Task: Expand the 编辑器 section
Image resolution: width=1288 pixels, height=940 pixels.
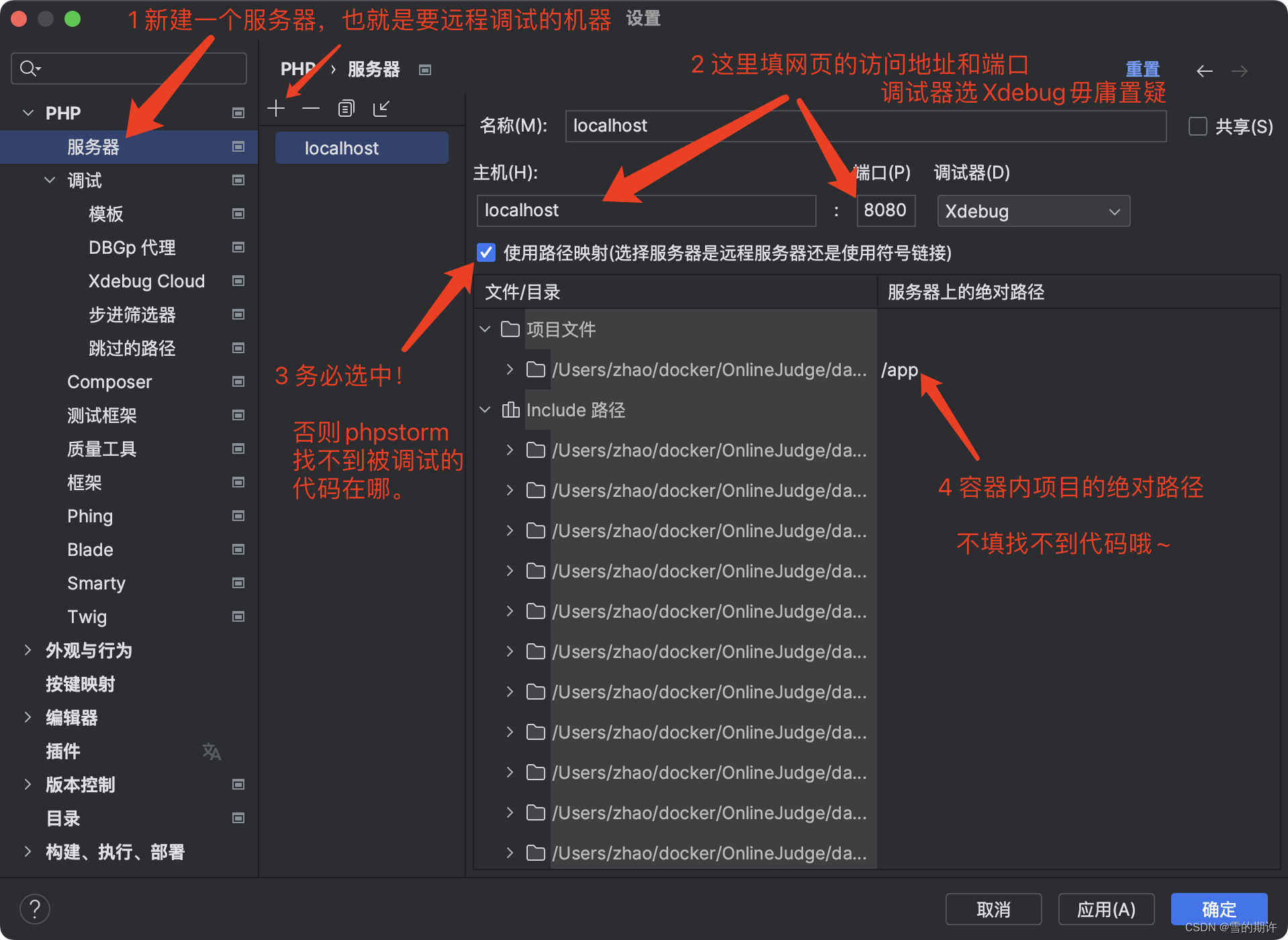Action: click(28, 717)
